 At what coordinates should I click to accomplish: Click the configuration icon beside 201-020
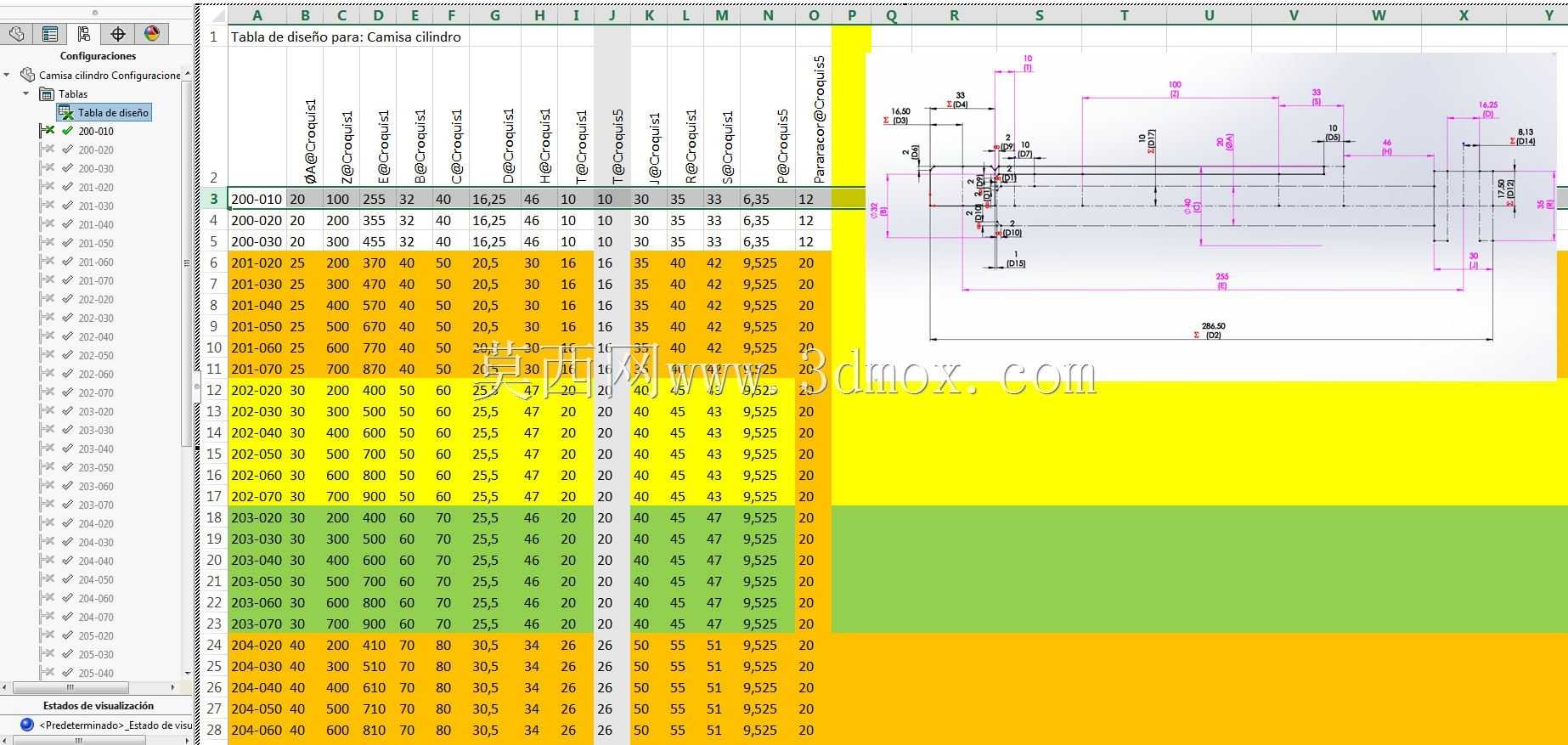[x=47, y=187]
